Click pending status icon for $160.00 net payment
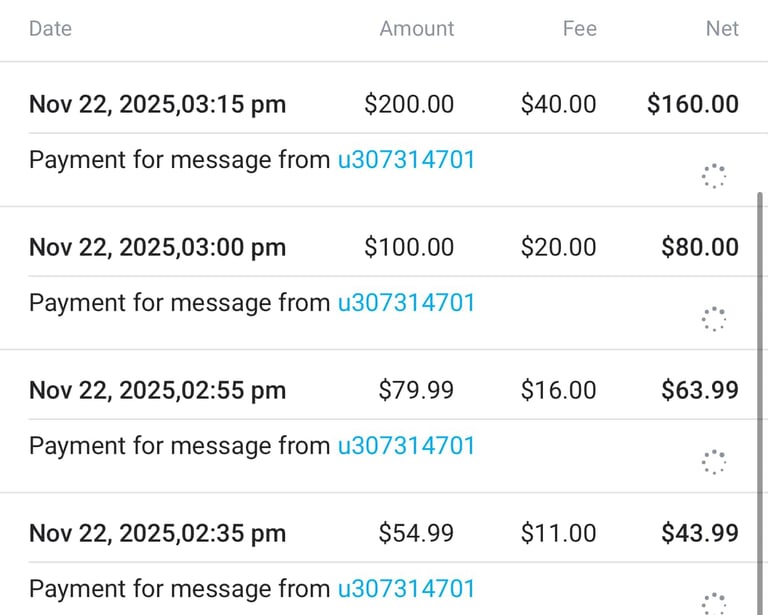 click(713, 177)
